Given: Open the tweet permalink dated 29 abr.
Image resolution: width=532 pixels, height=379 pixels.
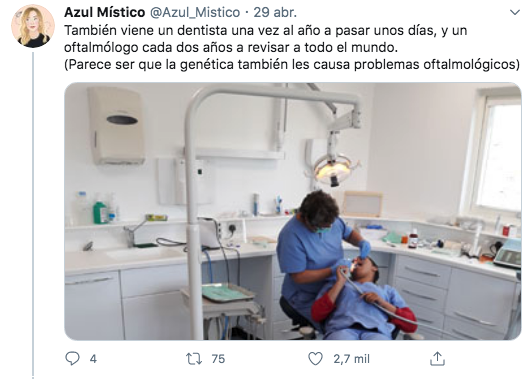Looking at the screenshot, I should (275, 13).
